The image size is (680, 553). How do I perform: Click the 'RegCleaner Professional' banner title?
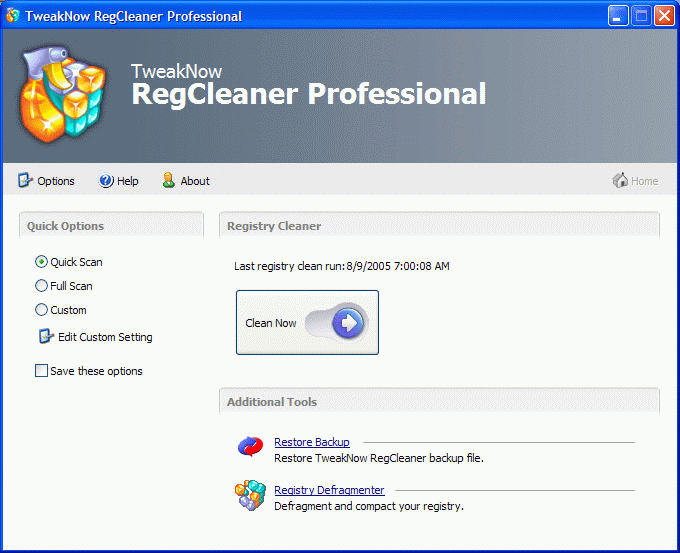coord(309,94)
